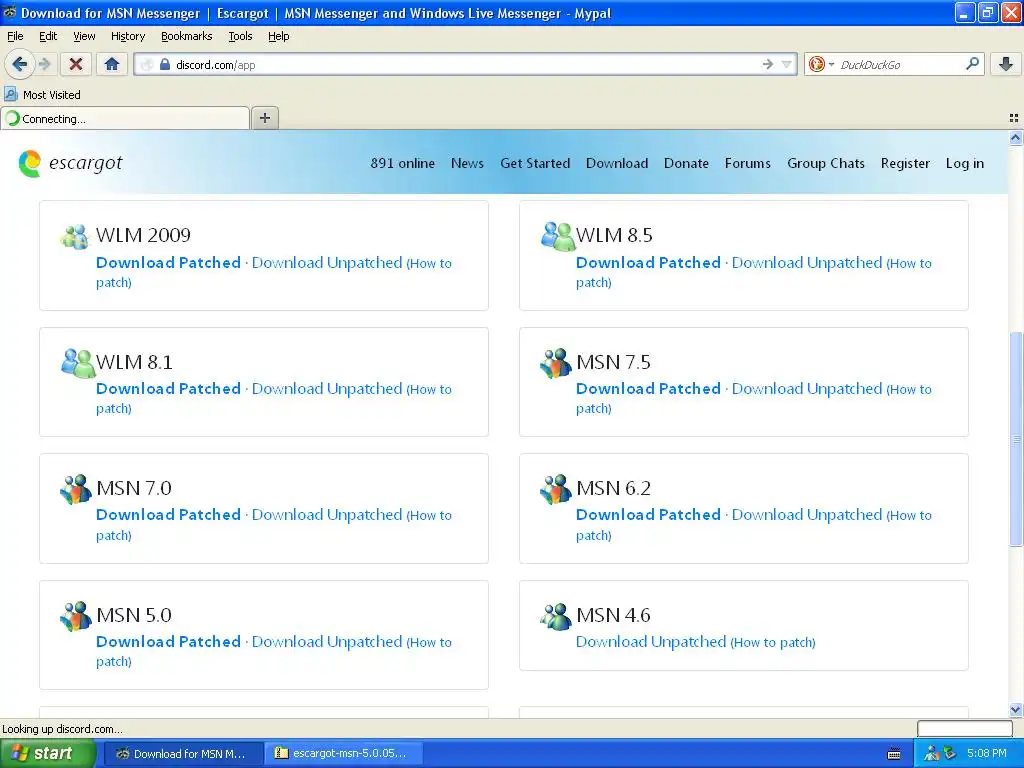Open the Edit menu
This screenshot has height=768, width=1024.
coord(48,37)
